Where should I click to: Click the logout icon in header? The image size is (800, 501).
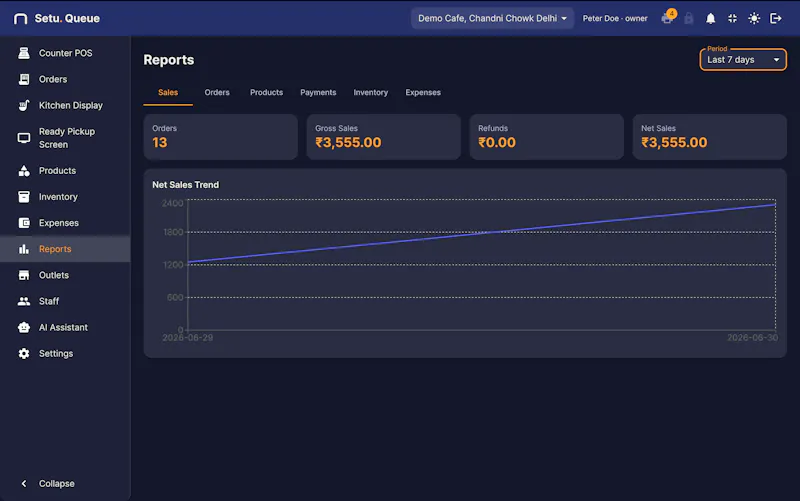(776, 18)
